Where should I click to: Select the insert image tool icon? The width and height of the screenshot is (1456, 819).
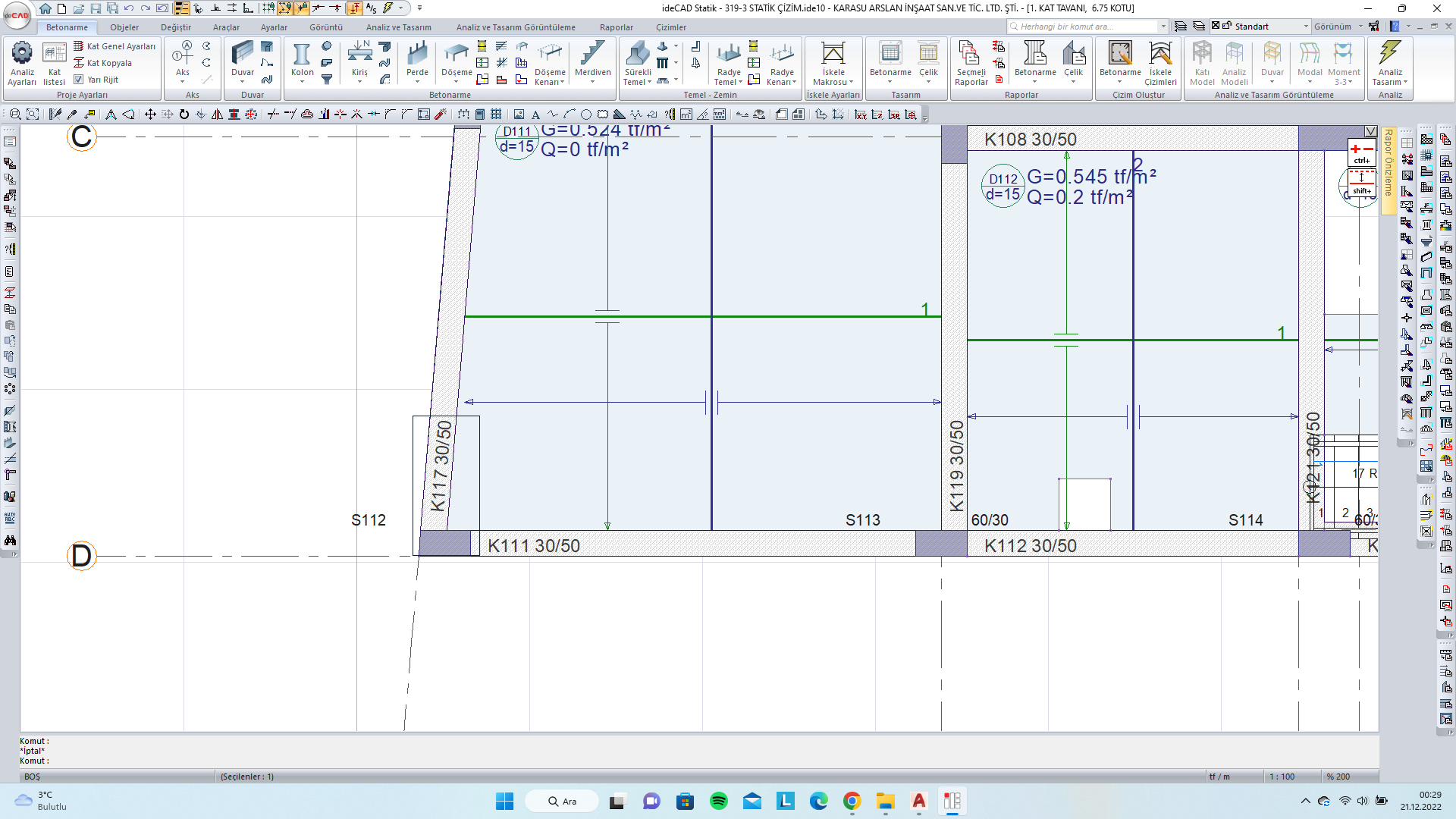click(519, 115)
